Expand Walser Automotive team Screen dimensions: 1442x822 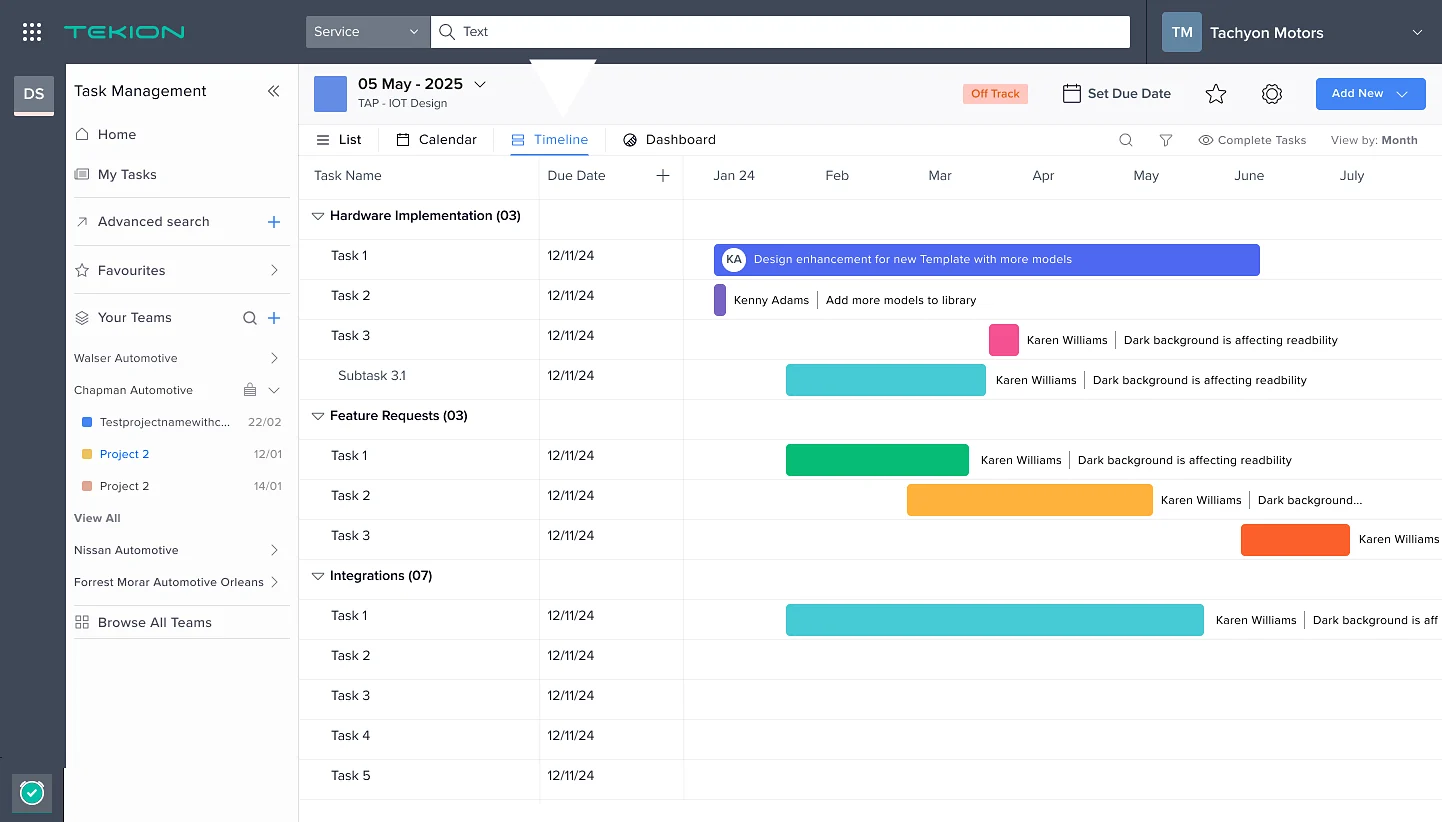(x=275, y=358)
